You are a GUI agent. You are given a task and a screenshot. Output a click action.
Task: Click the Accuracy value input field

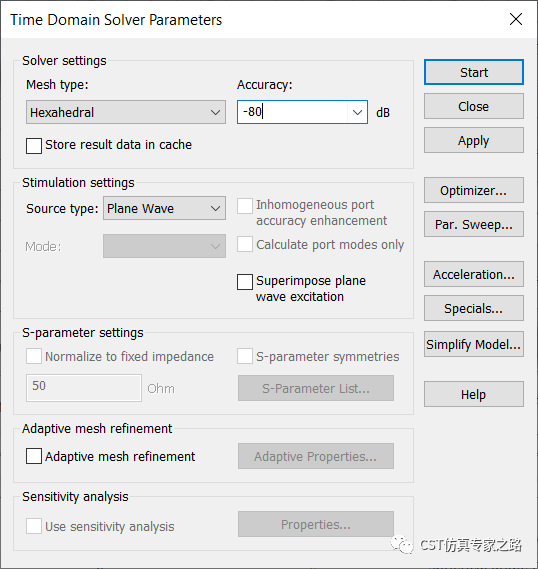(x=293, y=112)
